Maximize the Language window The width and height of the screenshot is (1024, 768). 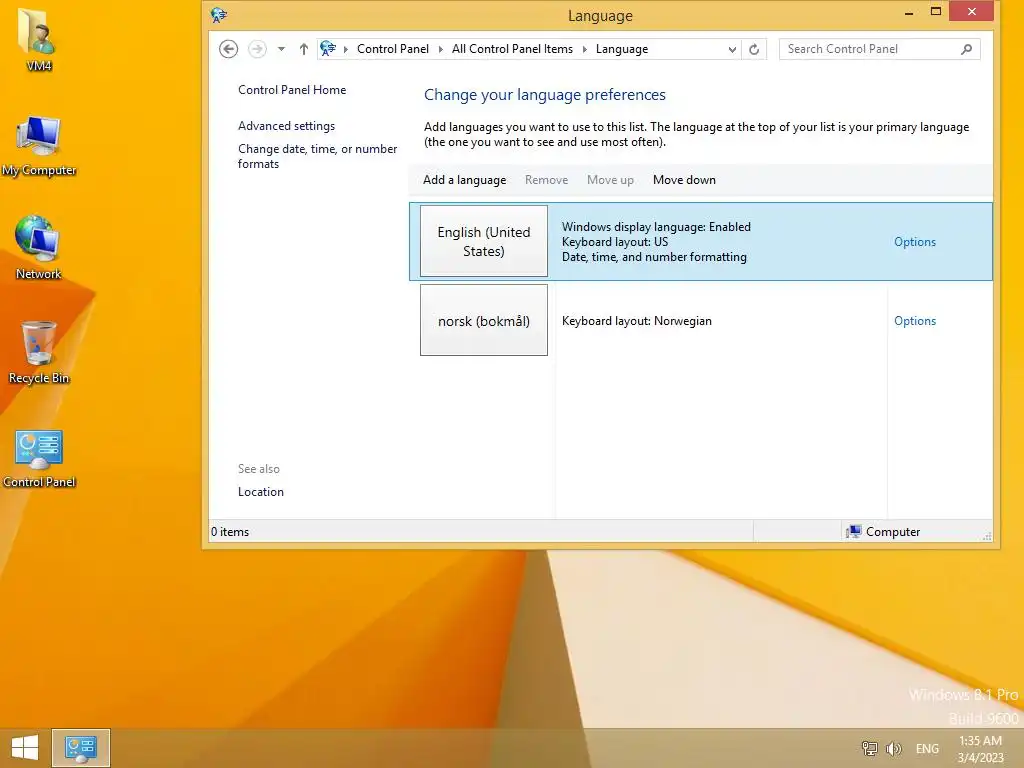[x=936, y=12]
